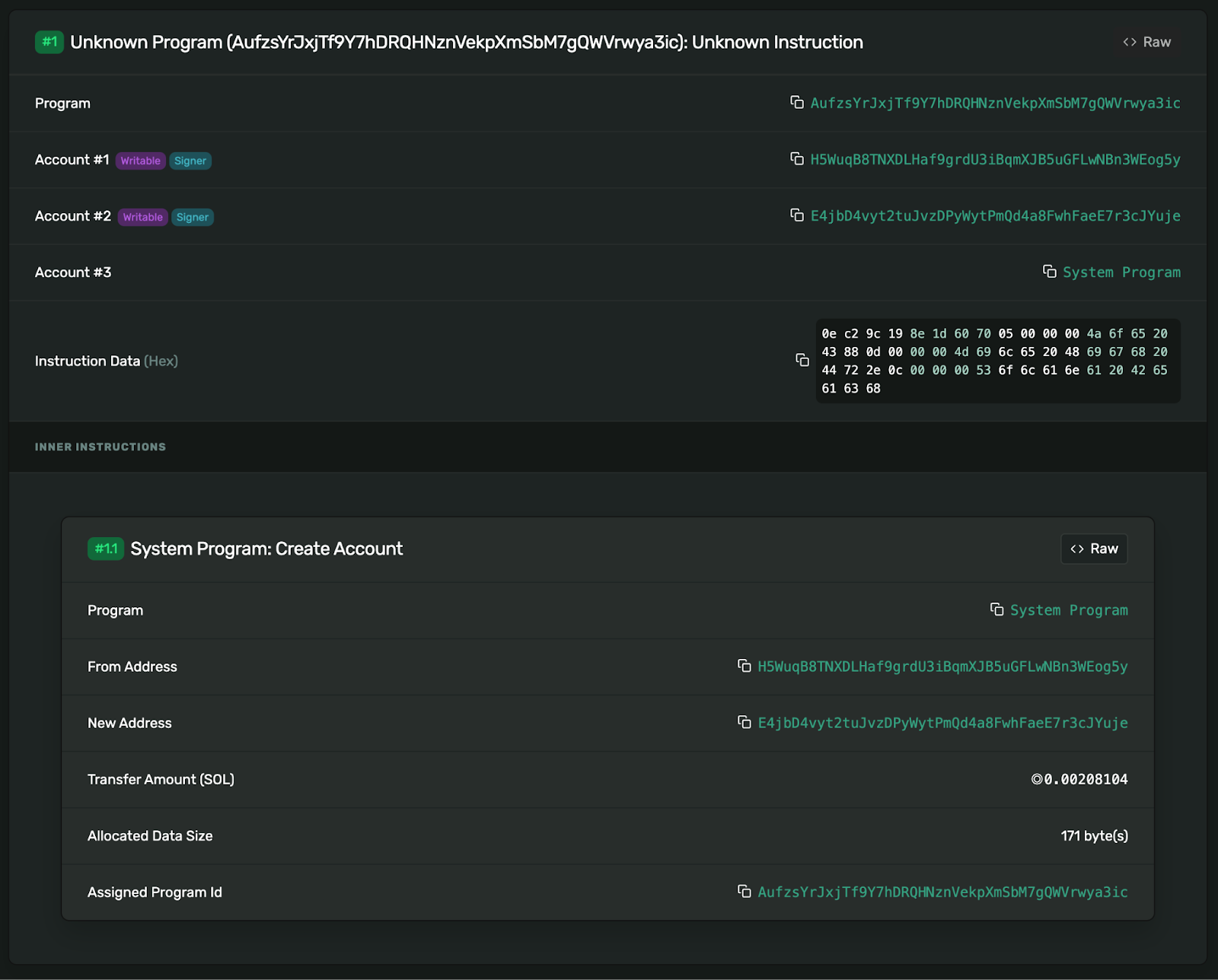Select the hex instruction data block

[x=998, y=361]
